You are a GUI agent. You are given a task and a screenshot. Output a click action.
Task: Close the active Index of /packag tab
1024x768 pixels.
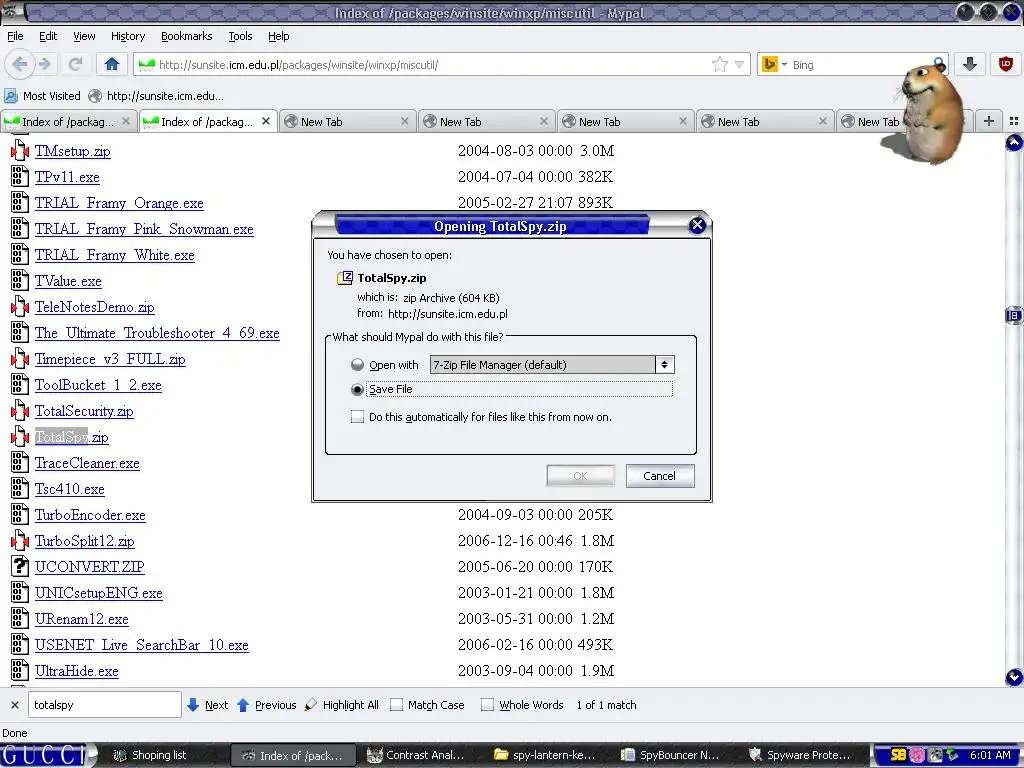coord(266,121)
